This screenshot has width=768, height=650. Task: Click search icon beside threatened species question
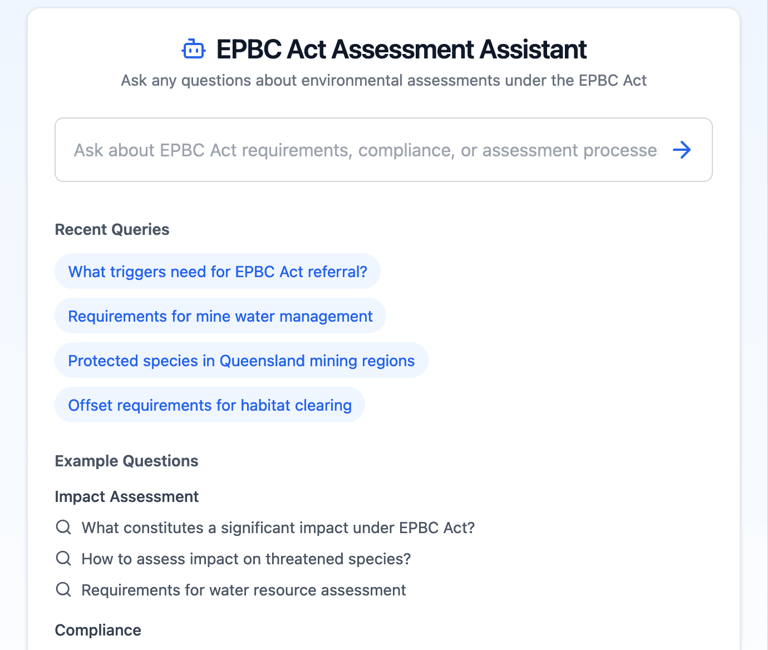(x=63, y=558)
